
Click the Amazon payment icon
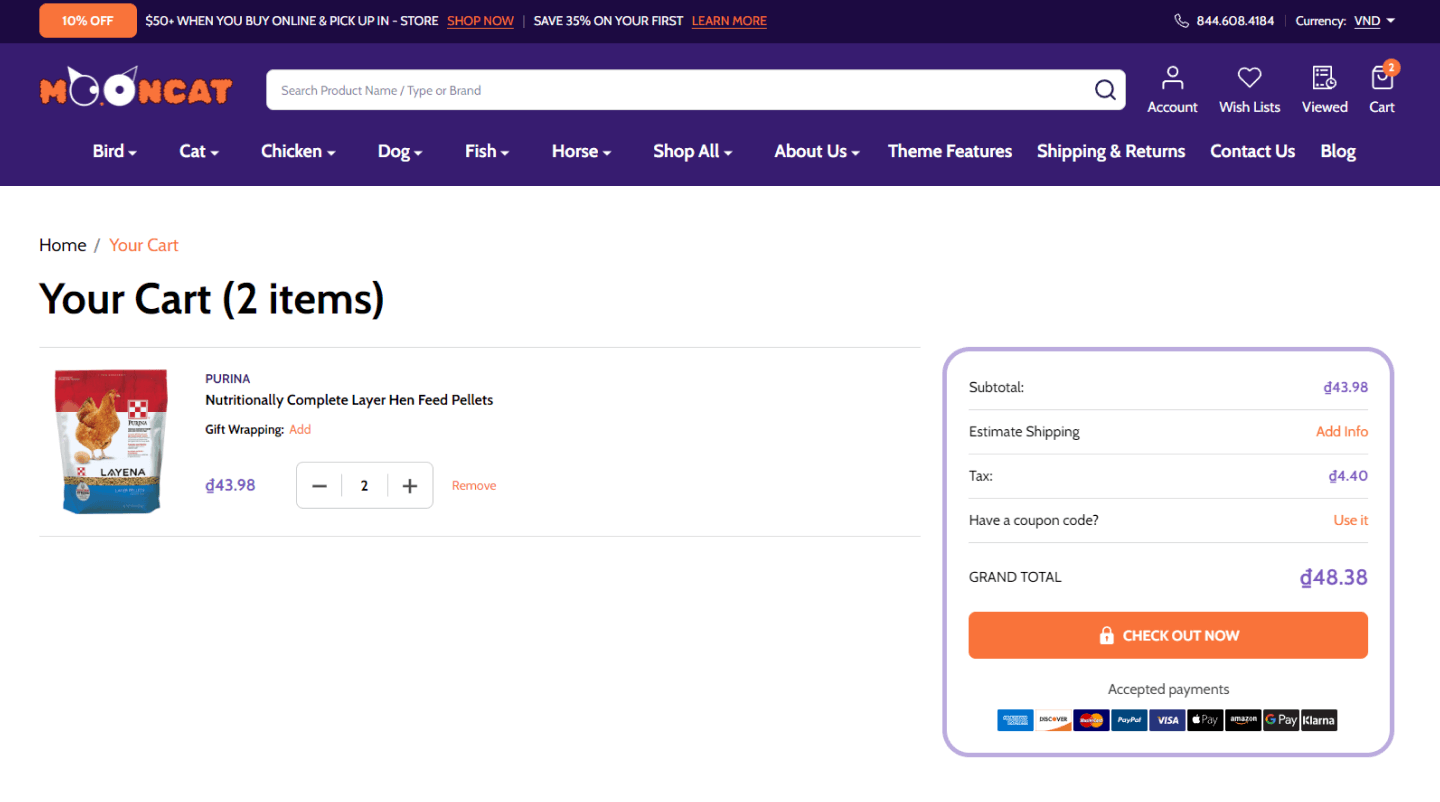[1243, 719]
